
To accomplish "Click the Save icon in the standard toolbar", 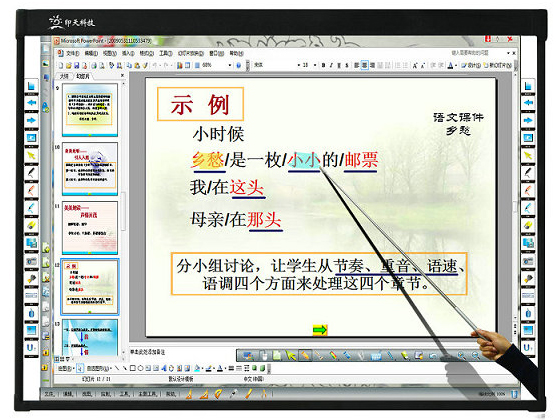I will [x=76, y=65].
